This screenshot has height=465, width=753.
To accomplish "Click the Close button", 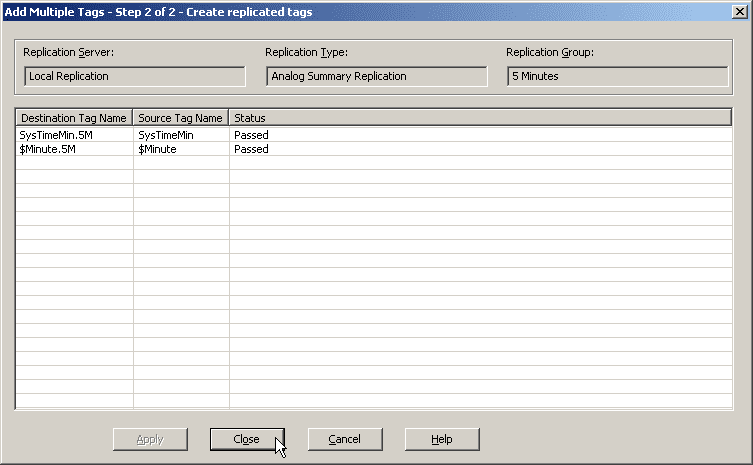I will tap(247, 439).
